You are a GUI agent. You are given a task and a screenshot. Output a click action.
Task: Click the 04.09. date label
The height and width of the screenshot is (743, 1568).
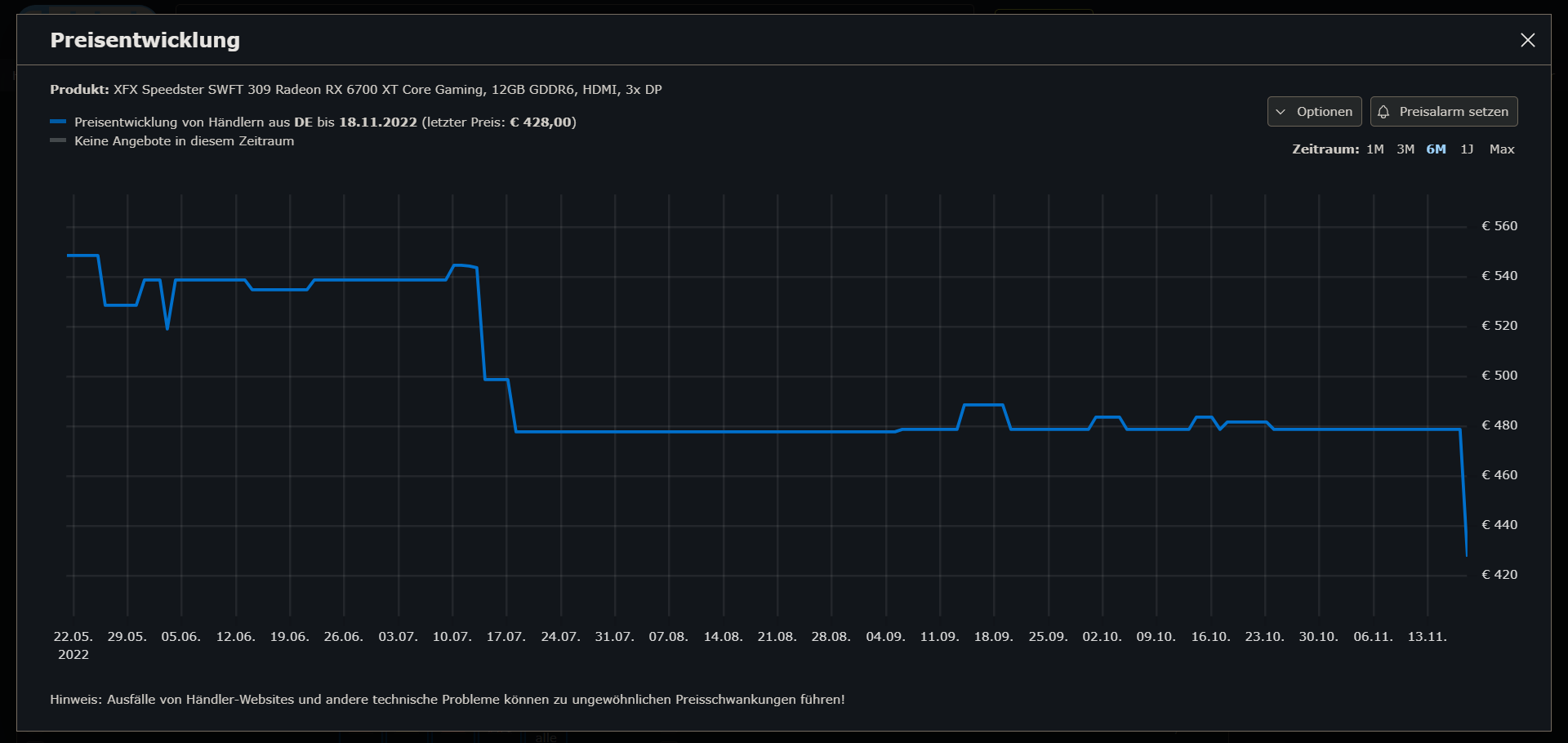click(x=886, y=637)
